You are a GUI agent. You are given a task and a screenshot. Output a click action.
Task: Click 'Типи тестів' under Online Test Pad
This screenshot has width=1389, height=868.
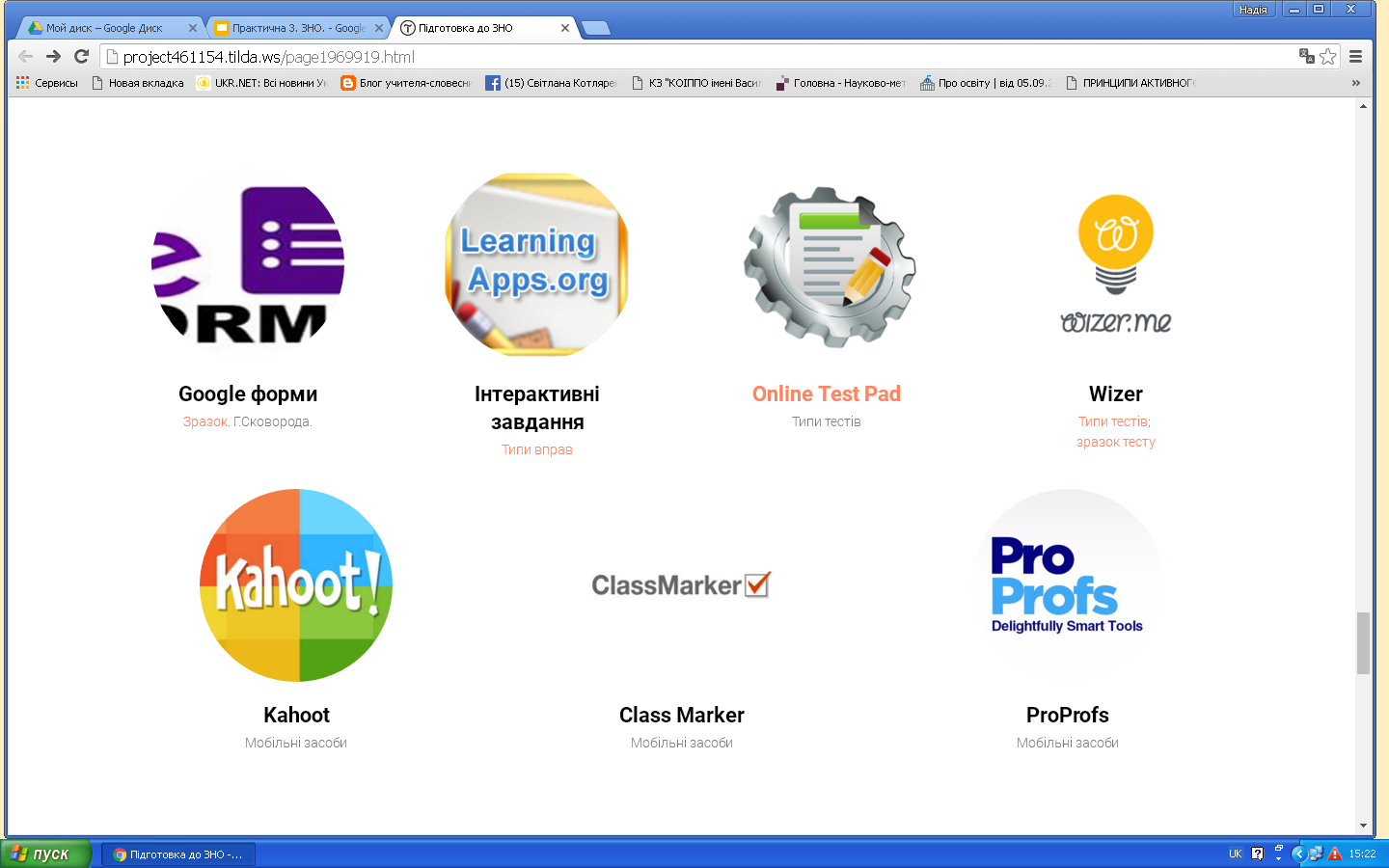pyautogui.click(x=827, y=421)
